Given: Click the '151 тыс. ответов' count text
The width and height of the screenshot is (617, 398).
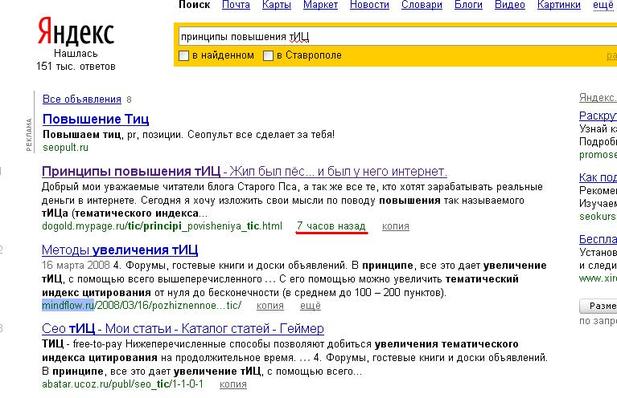Looking at the screenshot, I should (x=76, y=67).
